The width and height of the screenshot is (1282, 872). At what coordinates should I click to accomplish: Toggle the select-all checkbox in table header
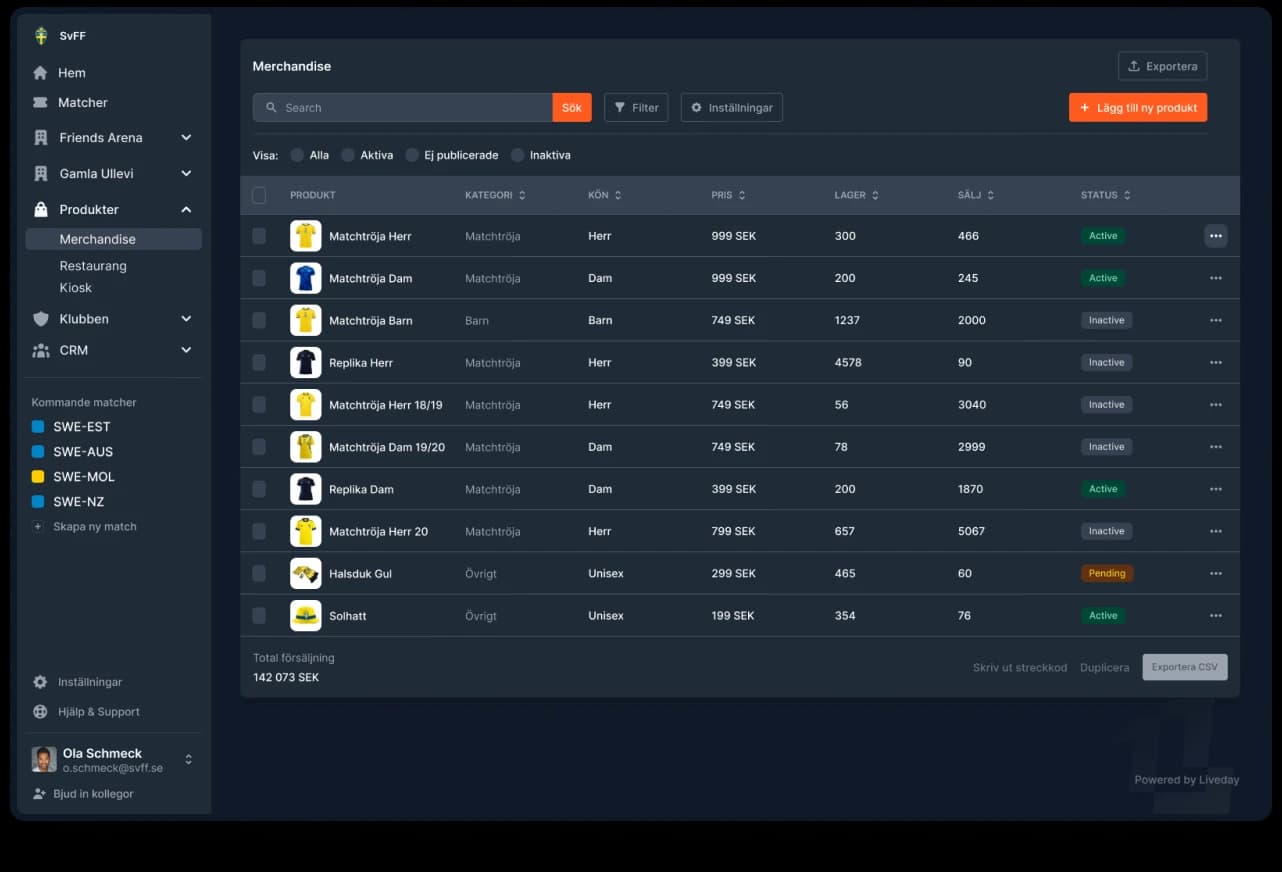click(259, 195)
